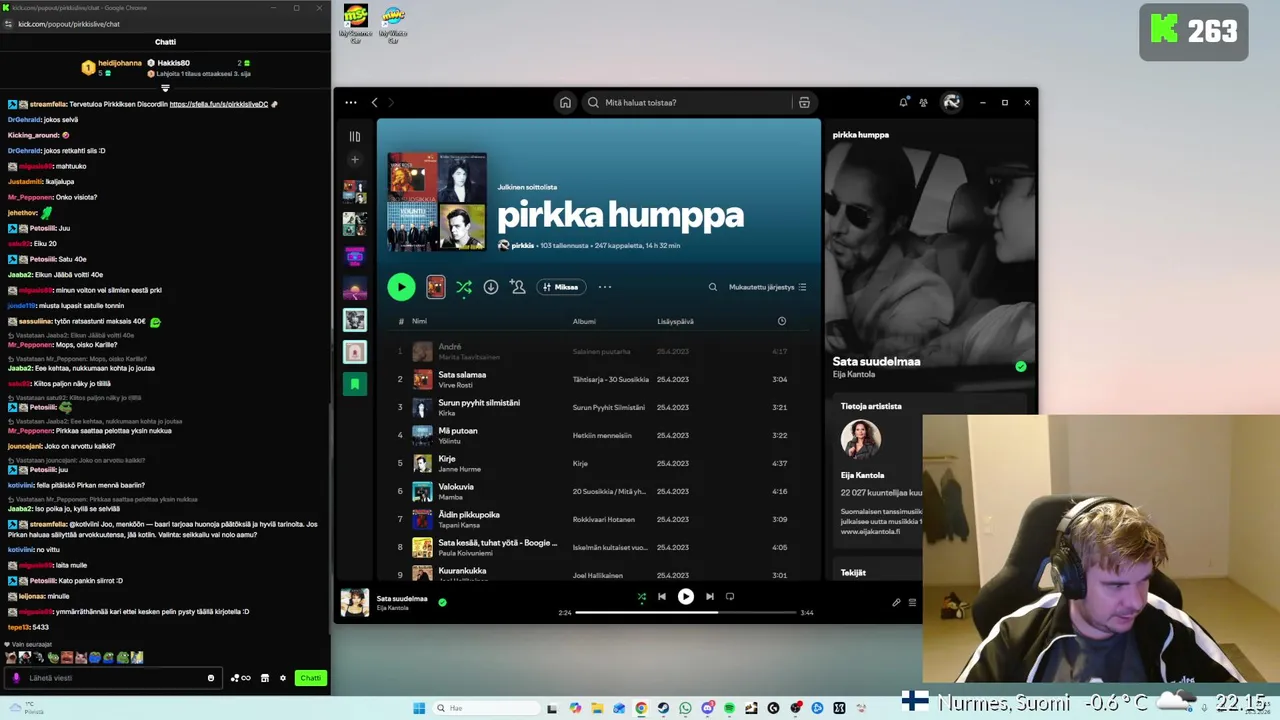Resume playback in the bottom player
The width and height of the screenshot is (1280, 720).
pos(686,596)
